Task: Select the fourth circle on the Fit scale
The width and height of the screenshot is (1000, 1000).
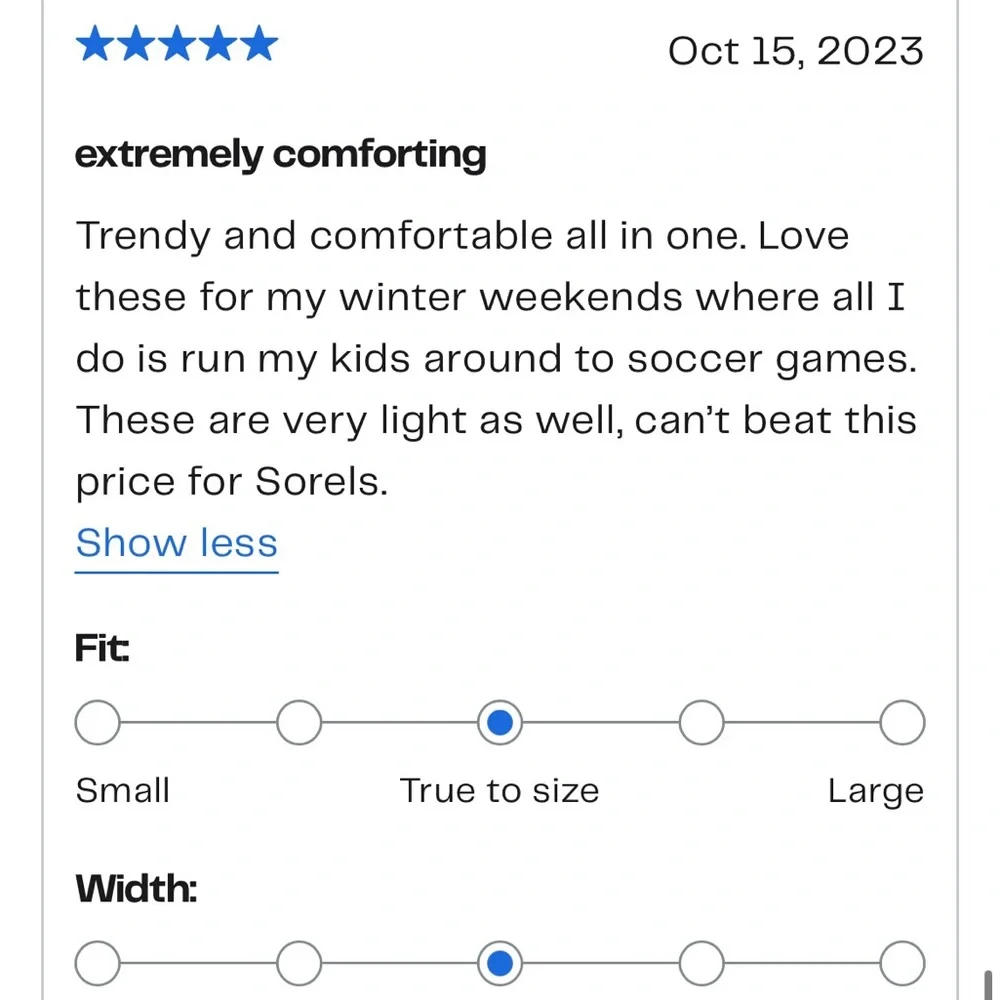Action: 701,721
